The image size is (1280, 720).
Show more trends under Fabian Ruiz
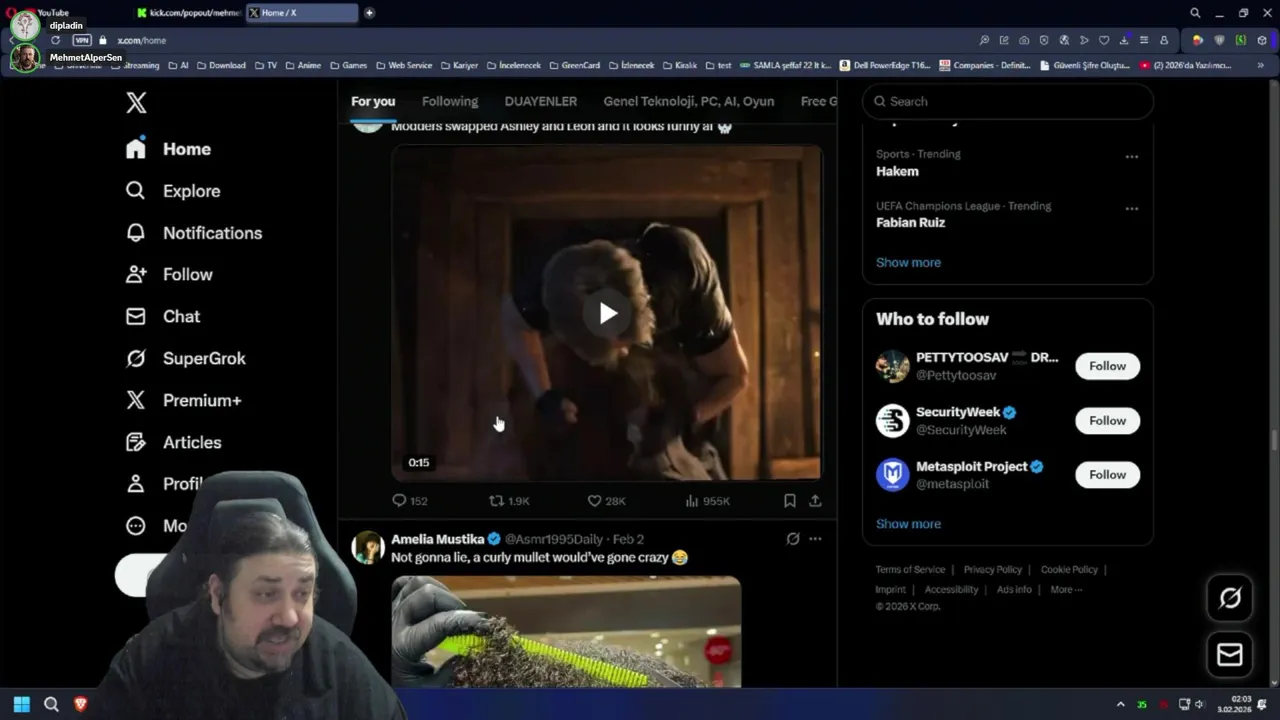pyautogui.click(x=908, y=262)
